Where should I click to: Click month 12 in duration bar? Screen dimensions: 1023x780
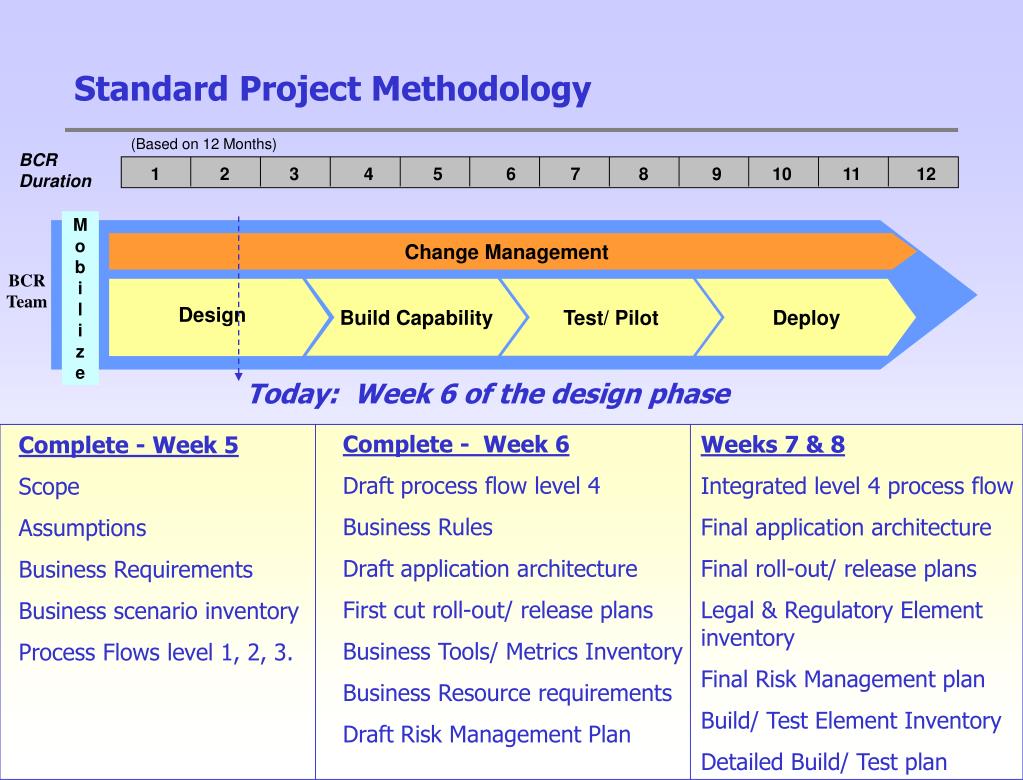point(924,173)
